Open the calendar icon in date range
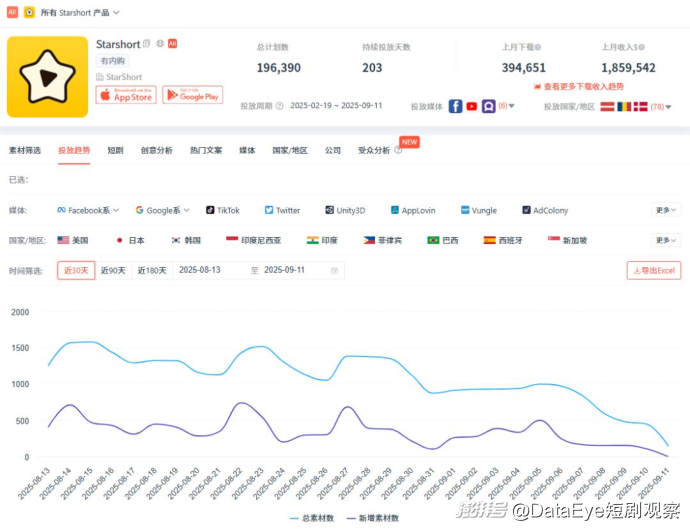 [x=334, y=271]
